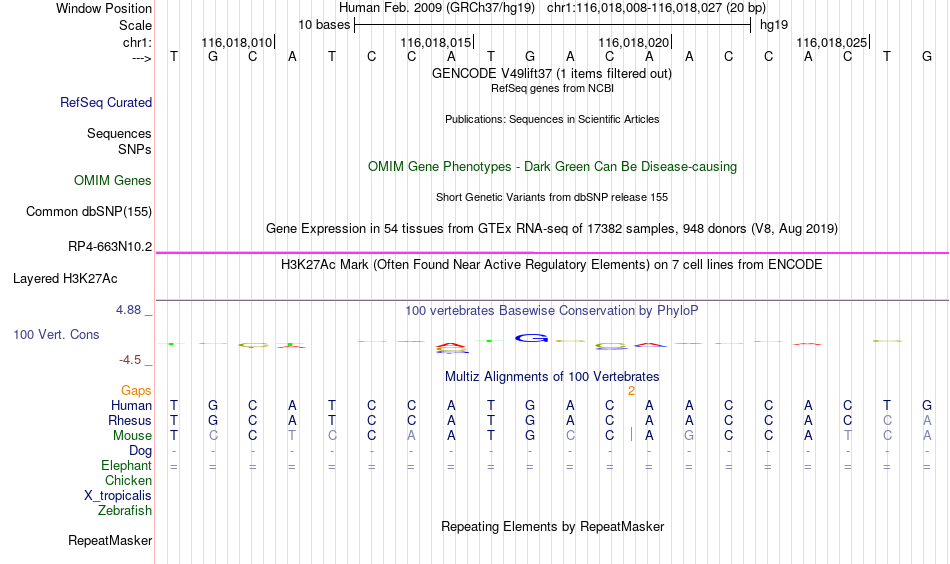Click the GRCh37/hg19 window position title

[553, 8]
